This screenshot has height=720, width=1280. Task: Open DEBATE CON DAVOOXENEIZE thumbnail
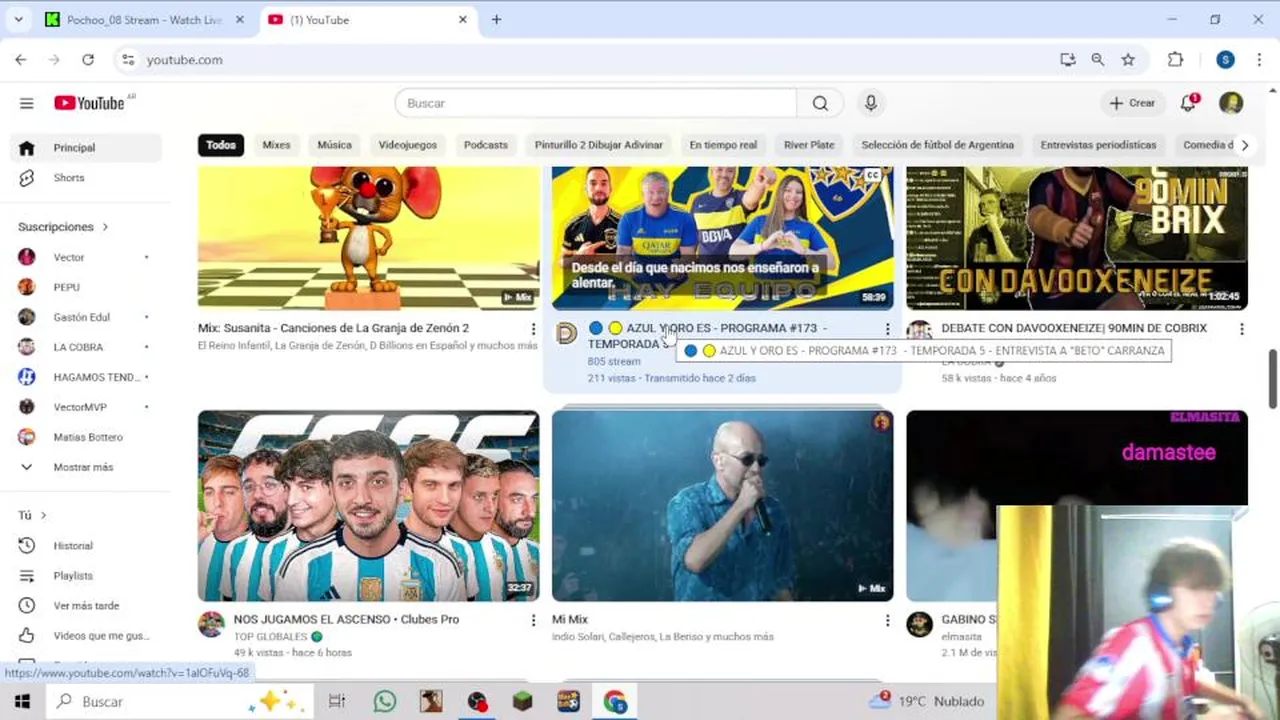pyautogui.click(x=1077, y=238)
